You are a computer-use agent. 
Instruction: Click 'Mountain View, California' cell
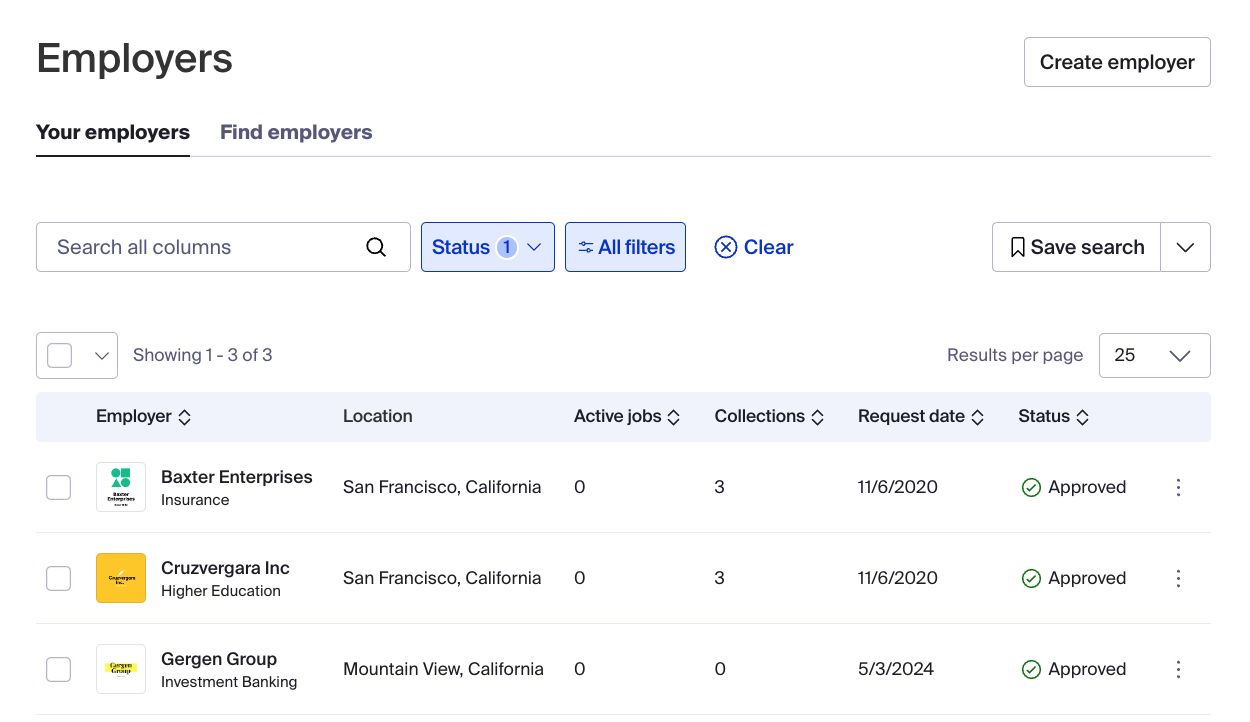pyautogui.click(x=443, y=669)
